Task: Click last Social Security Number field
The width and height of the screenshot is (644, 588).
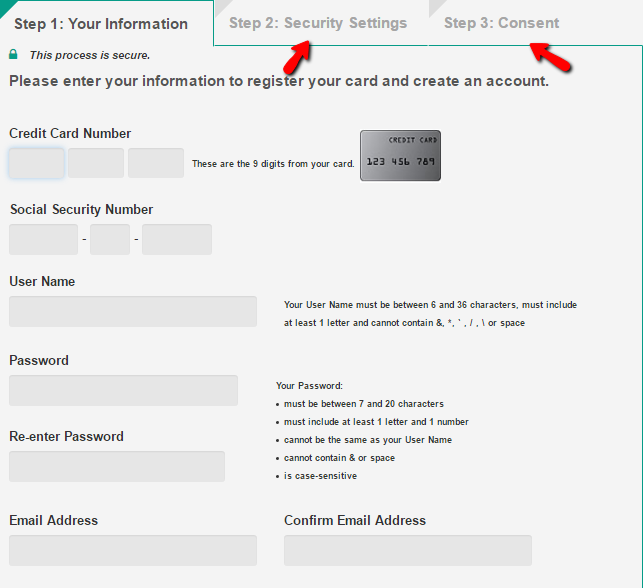Action: click(177, 240)
